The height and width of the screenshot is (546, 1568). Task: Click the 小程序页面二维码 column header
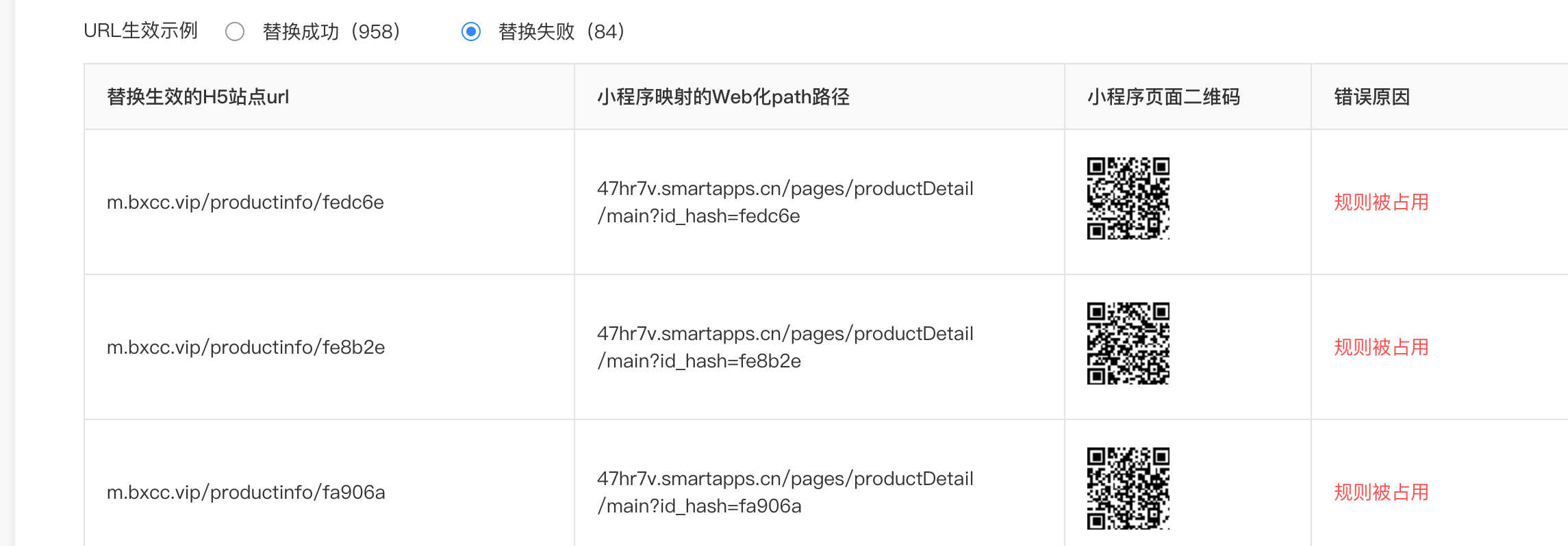1164,97
